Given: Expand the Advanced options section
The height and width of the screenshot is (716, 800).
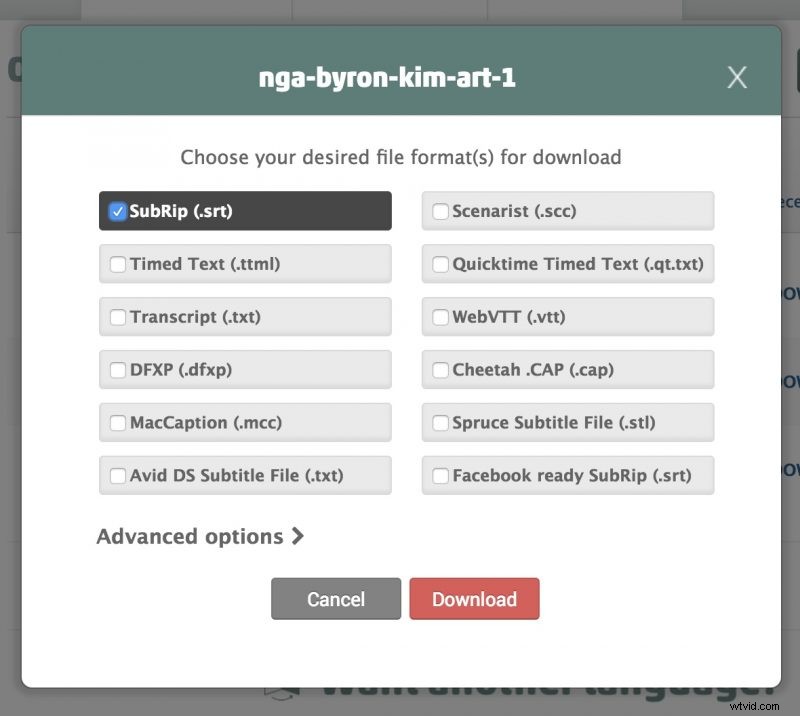Looking at the screenshot, I should 190,537.
